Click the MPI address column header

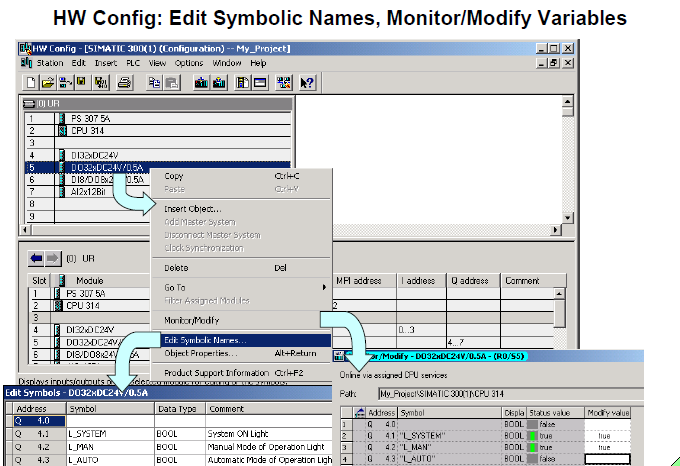[x=364, y=280]
